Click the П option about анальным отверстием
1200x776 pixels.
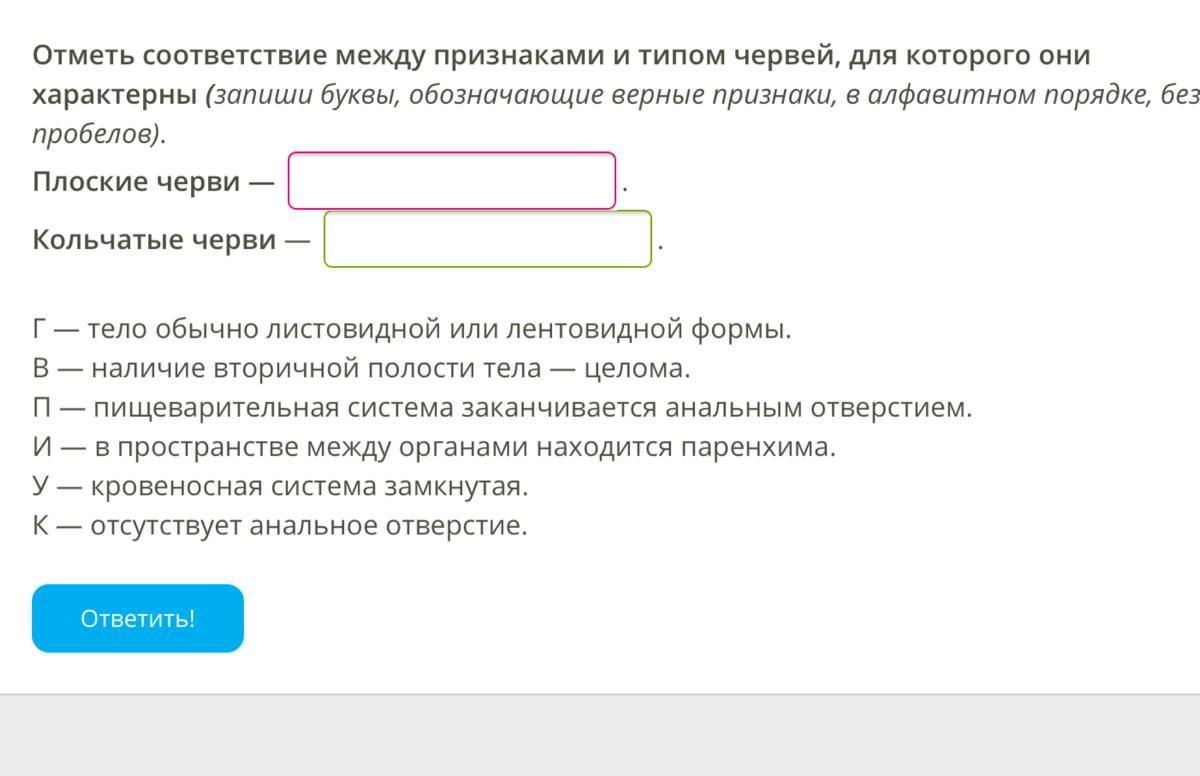click(x=501, y=408)
